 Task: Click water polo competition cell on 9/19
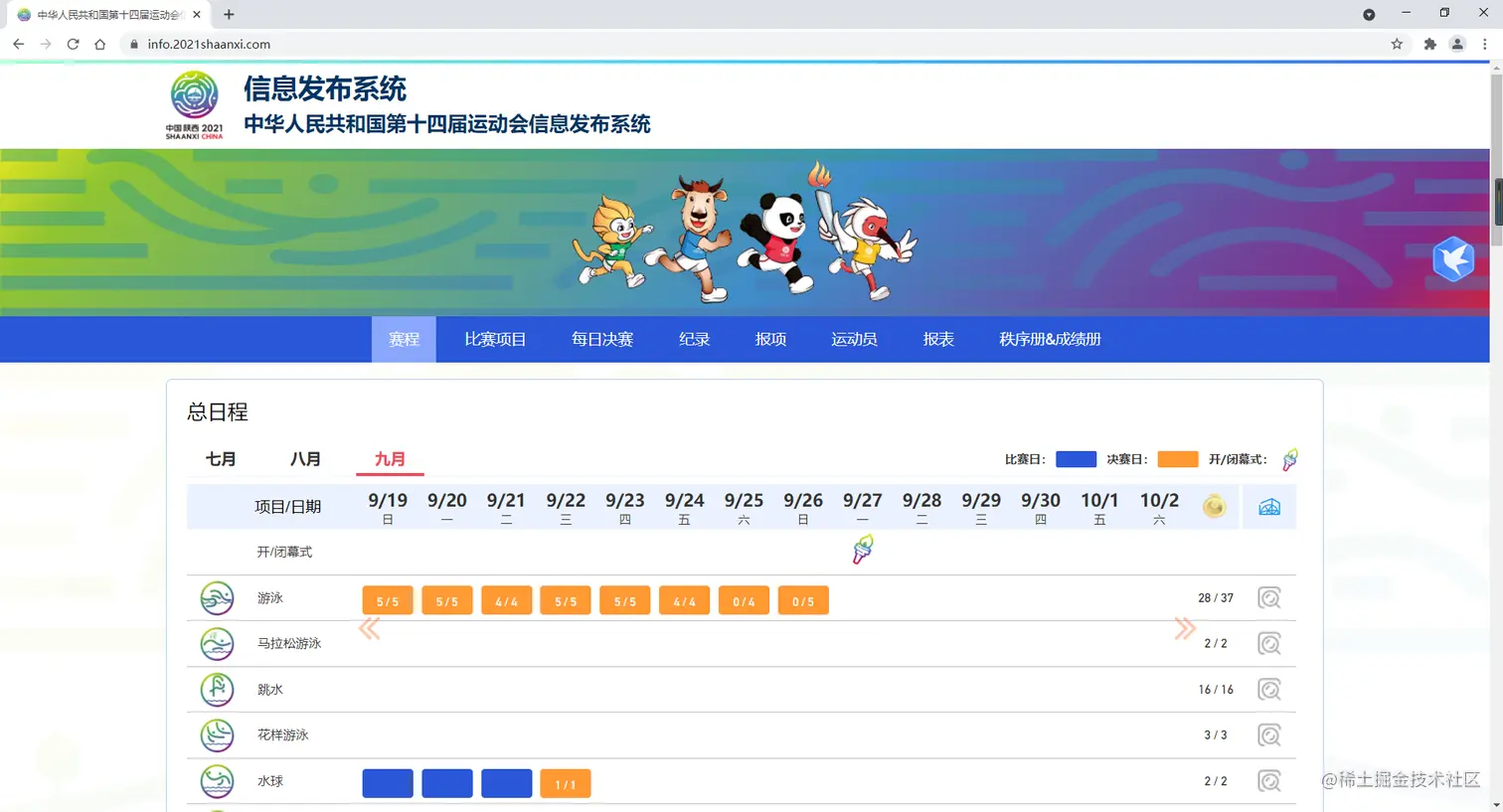click(x=388, y=784)
